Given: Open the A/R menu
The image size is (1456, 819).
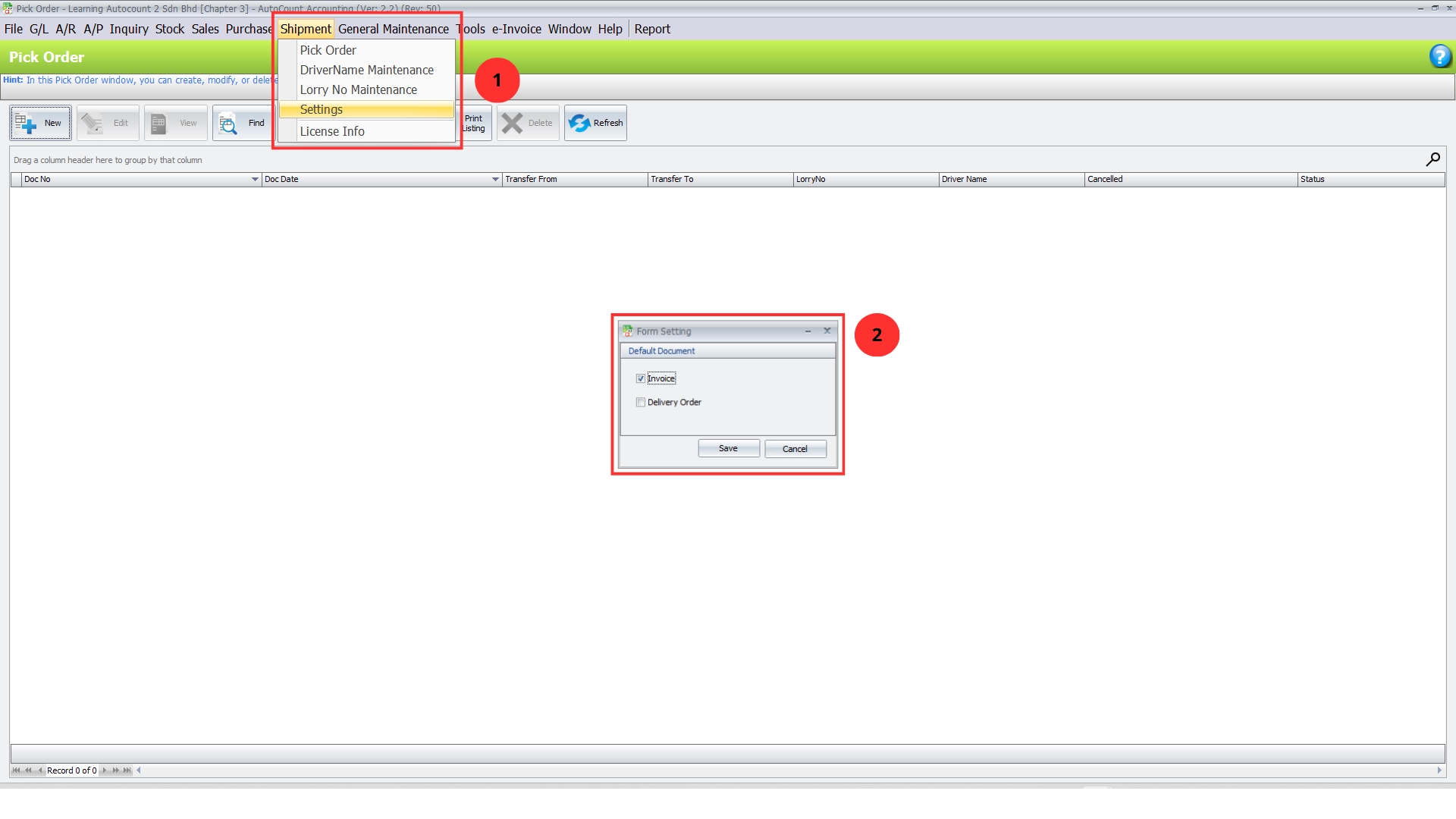Looking at the screenshot, I should (66, 29).
